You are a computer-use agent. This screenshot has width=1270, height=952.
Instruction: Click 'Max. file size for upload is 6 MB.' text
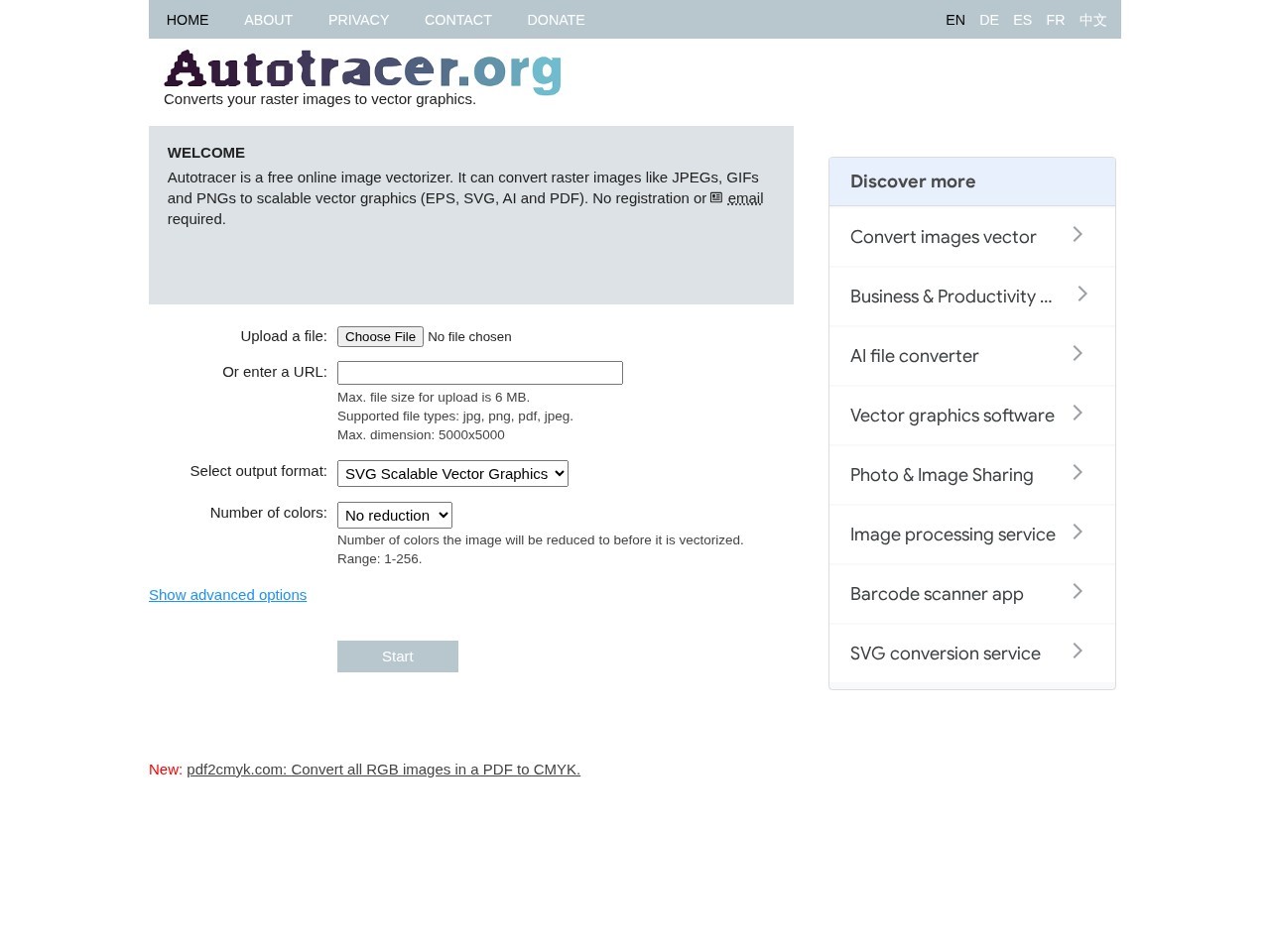434,397
